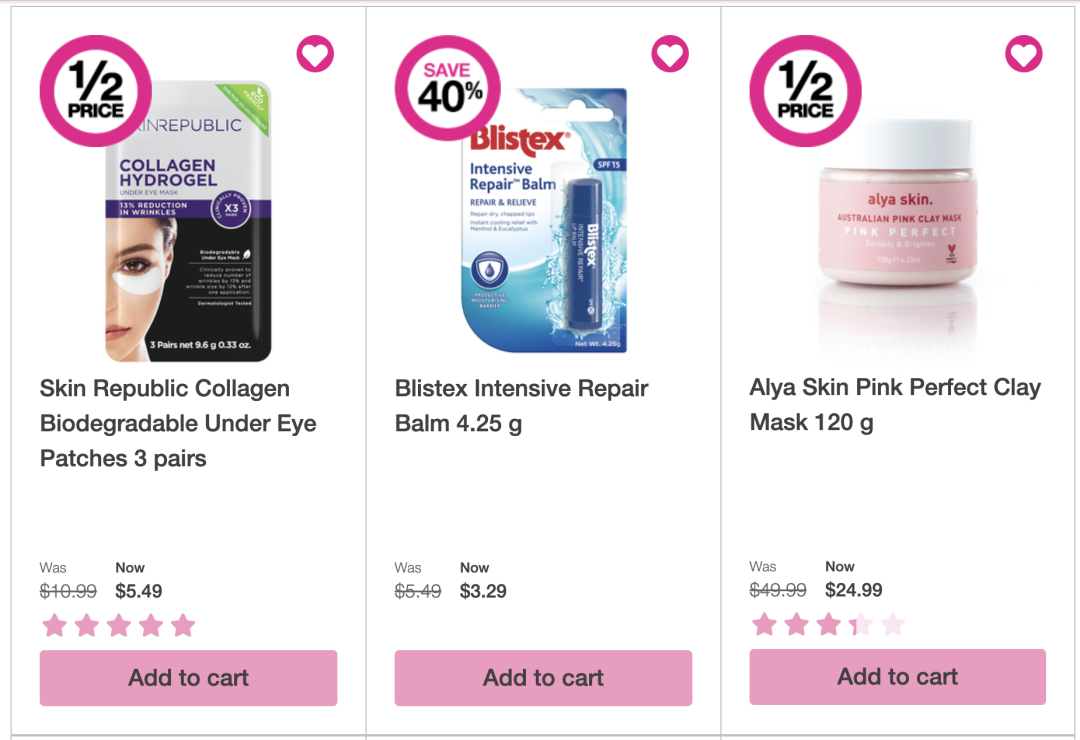Viewport: 1080px width, 740px height.
Task: Click the $24.99 now price of Alya Skin
Action: [853, 590]
